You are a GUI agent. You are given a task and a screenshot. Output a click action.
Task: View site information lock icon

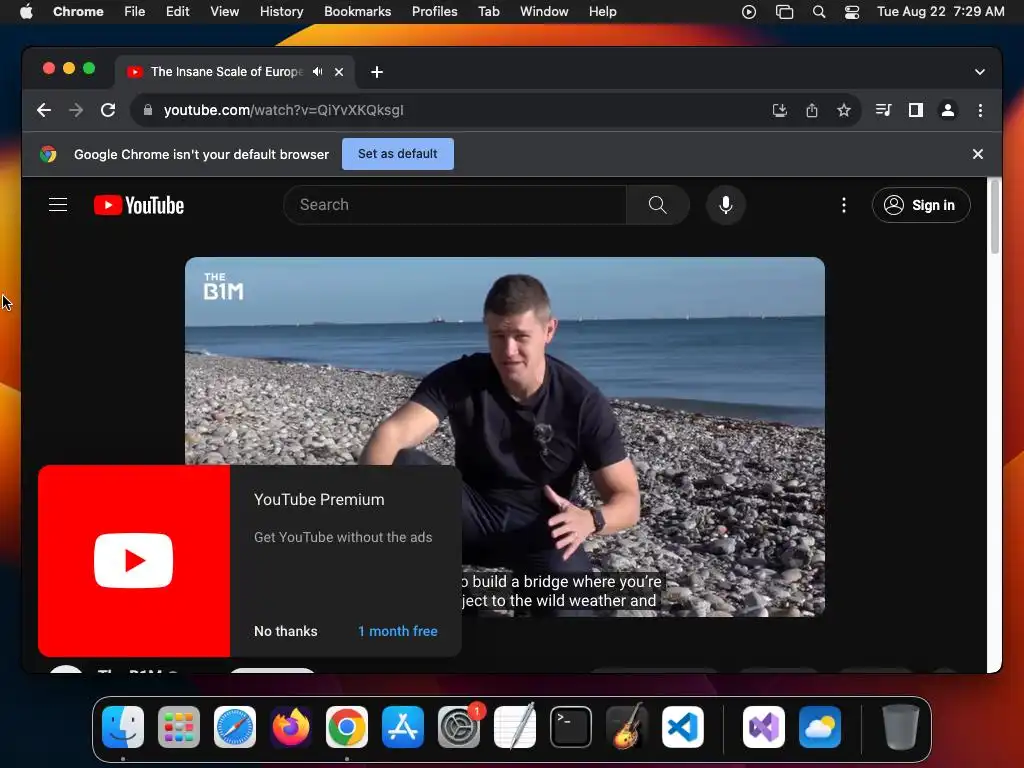(x=148, y=110)
